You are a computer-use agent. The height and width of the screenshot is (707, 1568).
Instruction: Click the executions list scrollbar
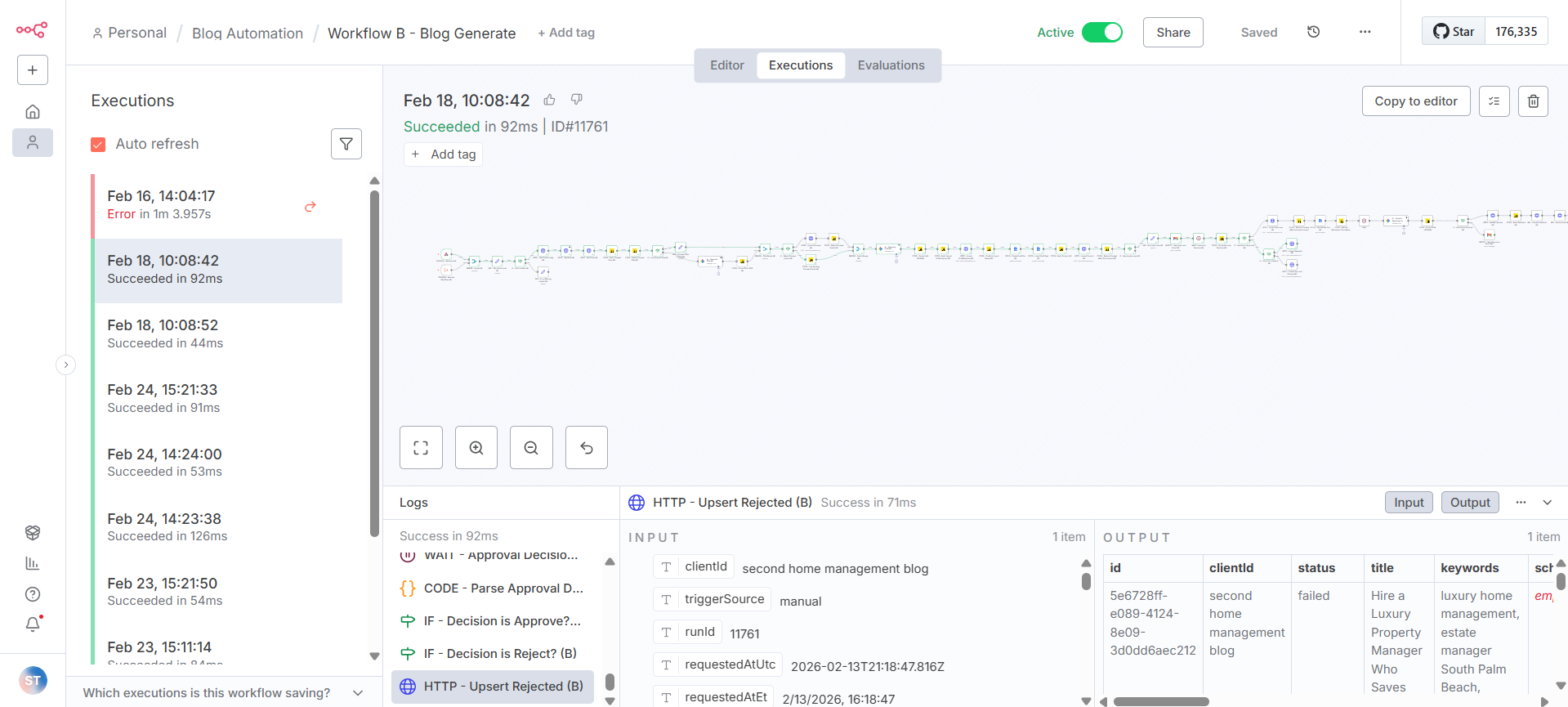coord(374,364)
